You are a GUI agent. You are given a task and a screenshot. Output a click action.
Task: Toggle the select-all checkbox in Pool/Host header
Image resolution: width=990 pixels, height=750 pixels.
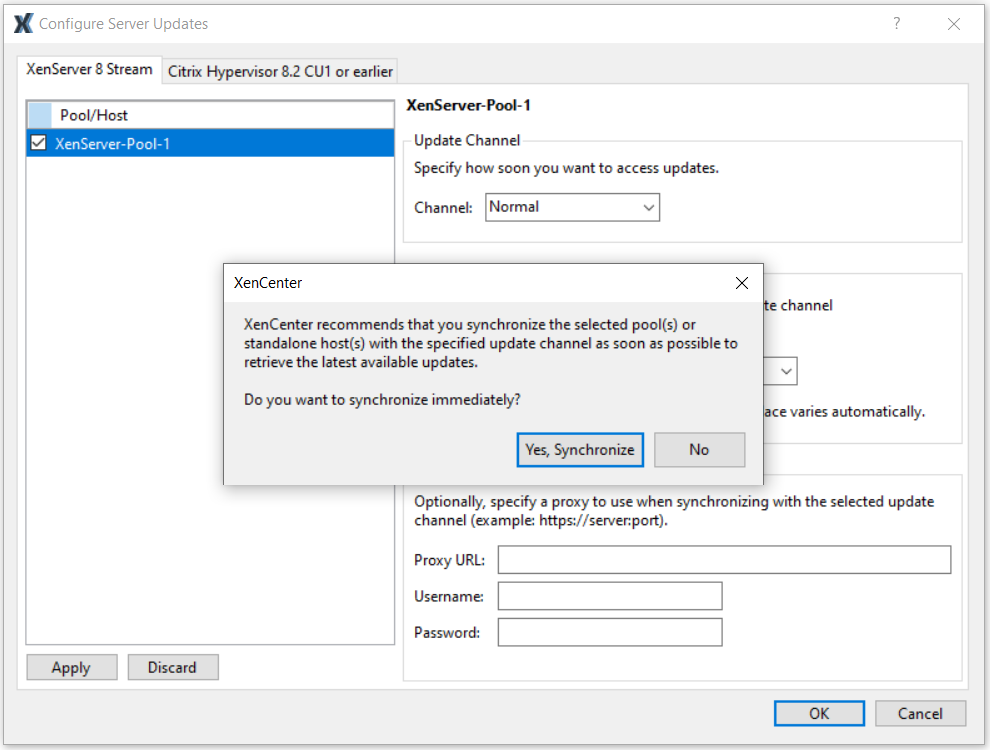[40, 115]
